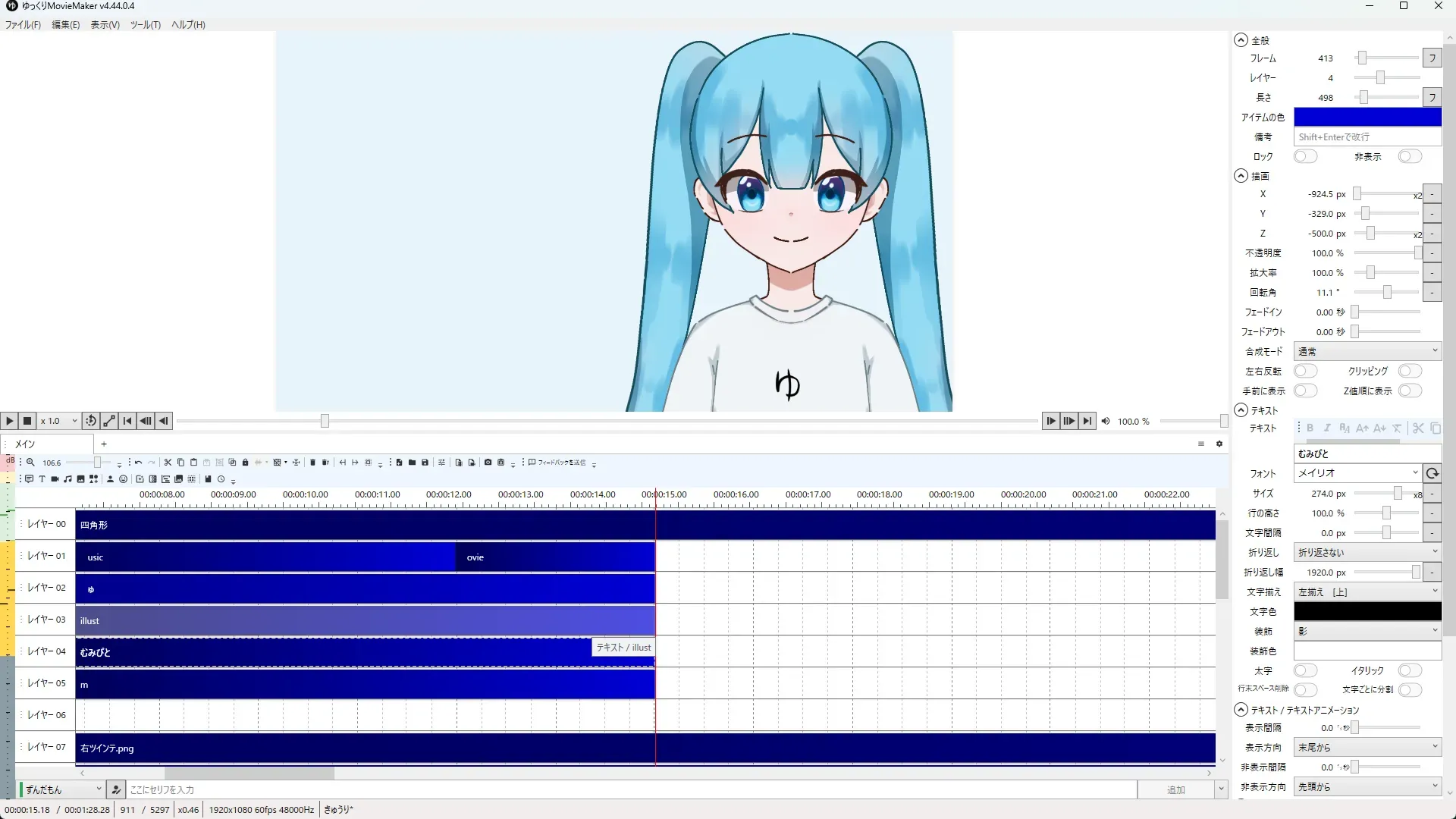The width and height of the screenshot is (1456, 819).
Task: Toggle the ロック lock switch
Action: (x=1304, y=156)
